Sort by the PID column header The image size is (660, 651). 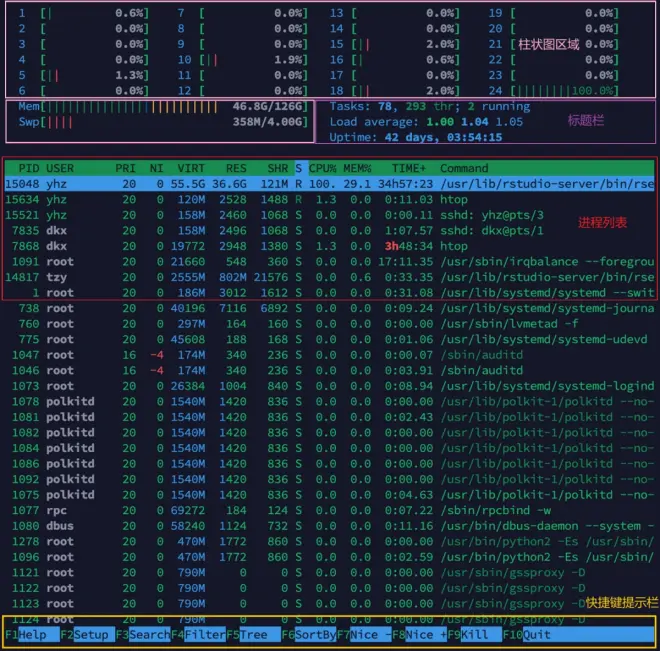[29, 168]
